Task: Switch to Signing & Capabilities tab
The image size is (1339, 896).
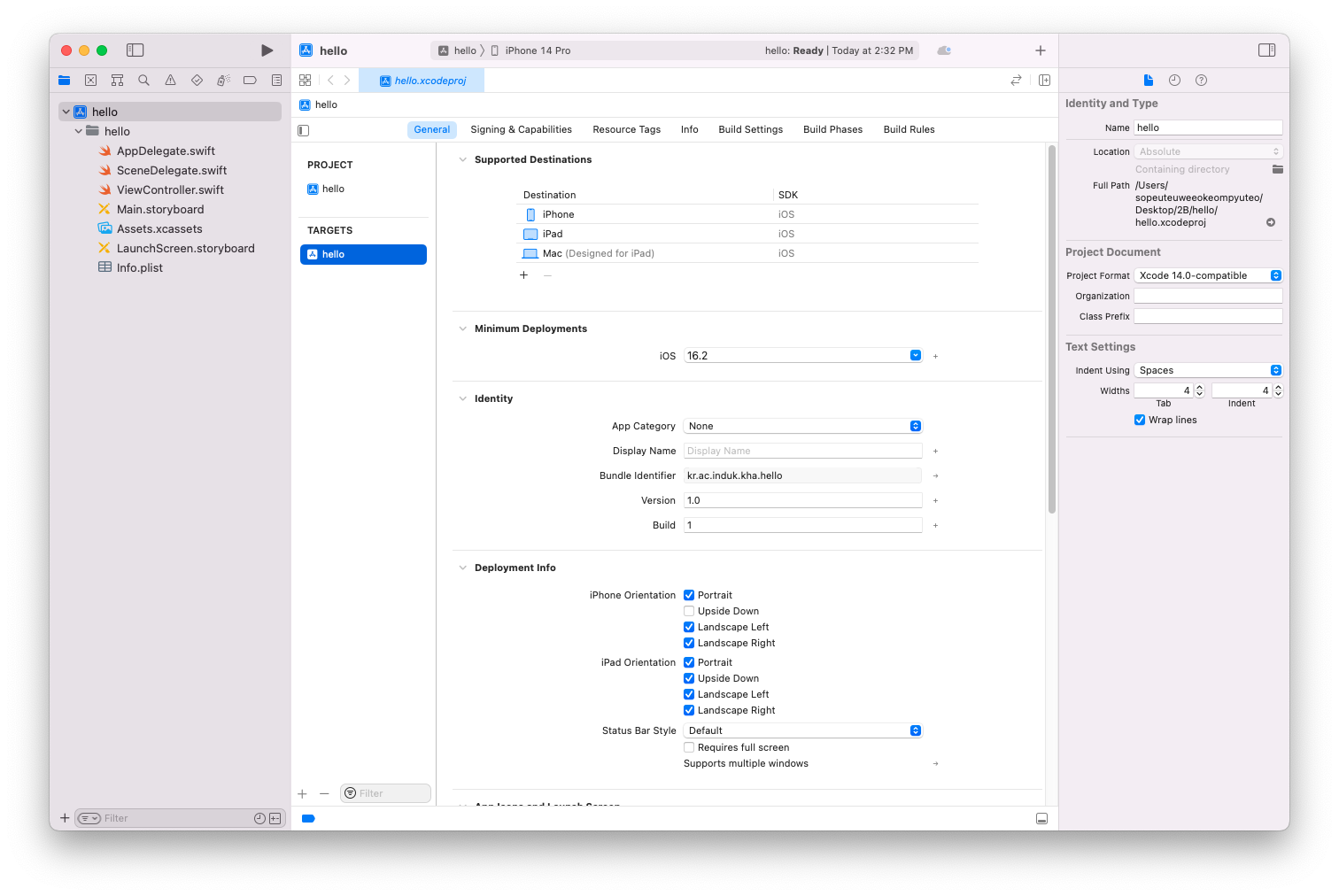Action: (521, 129)
